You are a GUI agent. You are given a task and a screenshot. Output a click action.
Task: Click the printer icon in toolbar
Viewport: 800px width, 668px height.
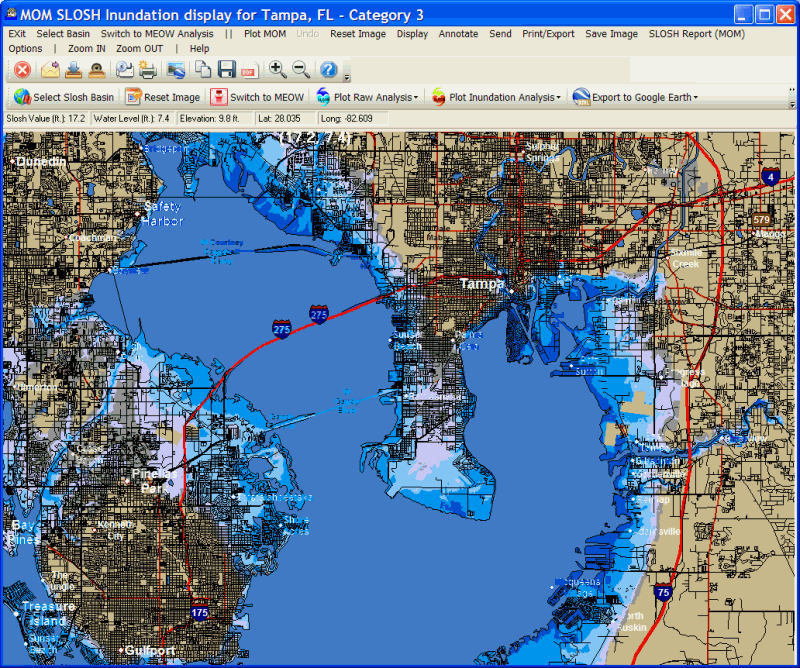[147, 70]
